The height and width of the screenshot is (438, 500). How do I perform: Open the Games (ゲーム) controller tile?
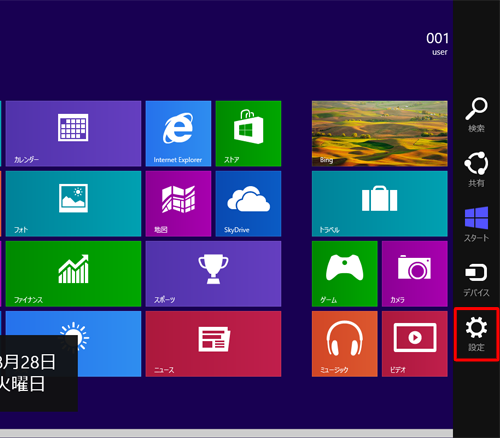pyautogui.click(x=345, y=274)
